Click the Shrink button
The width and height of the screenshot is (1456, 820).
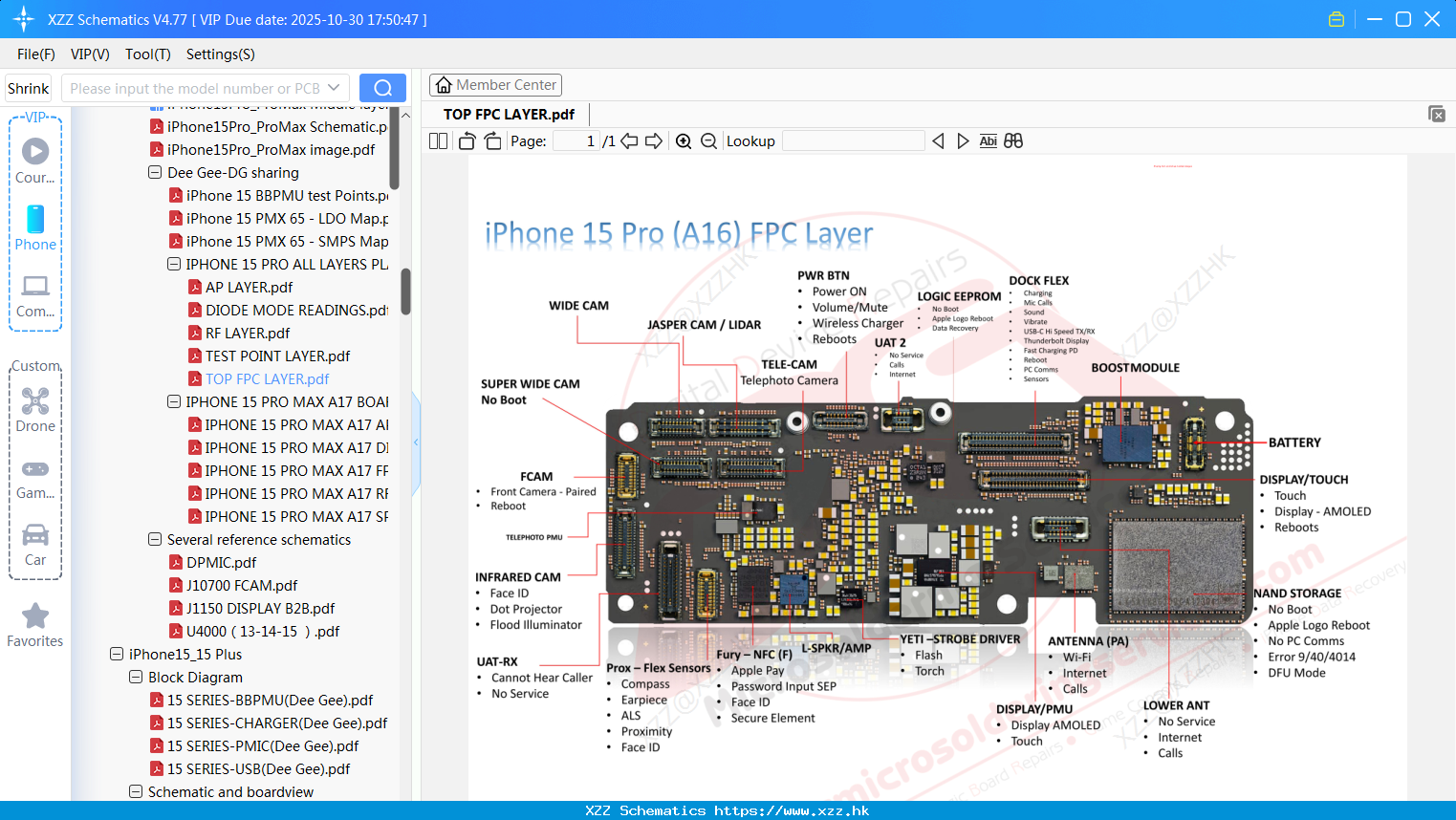29,88
